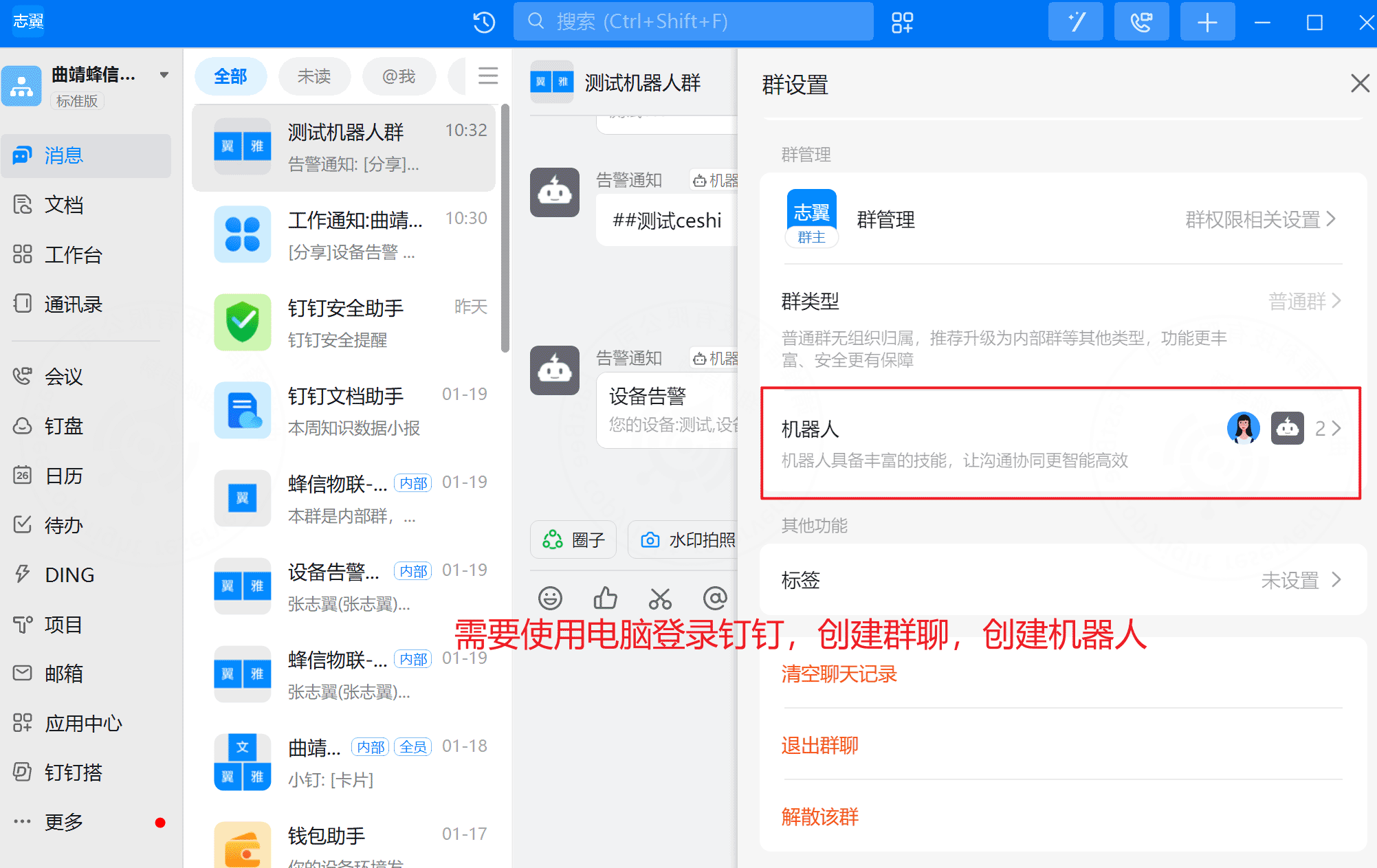Close the 群设置 panel
Viewport: 1377px width, 868px height.
point(1360,84)
